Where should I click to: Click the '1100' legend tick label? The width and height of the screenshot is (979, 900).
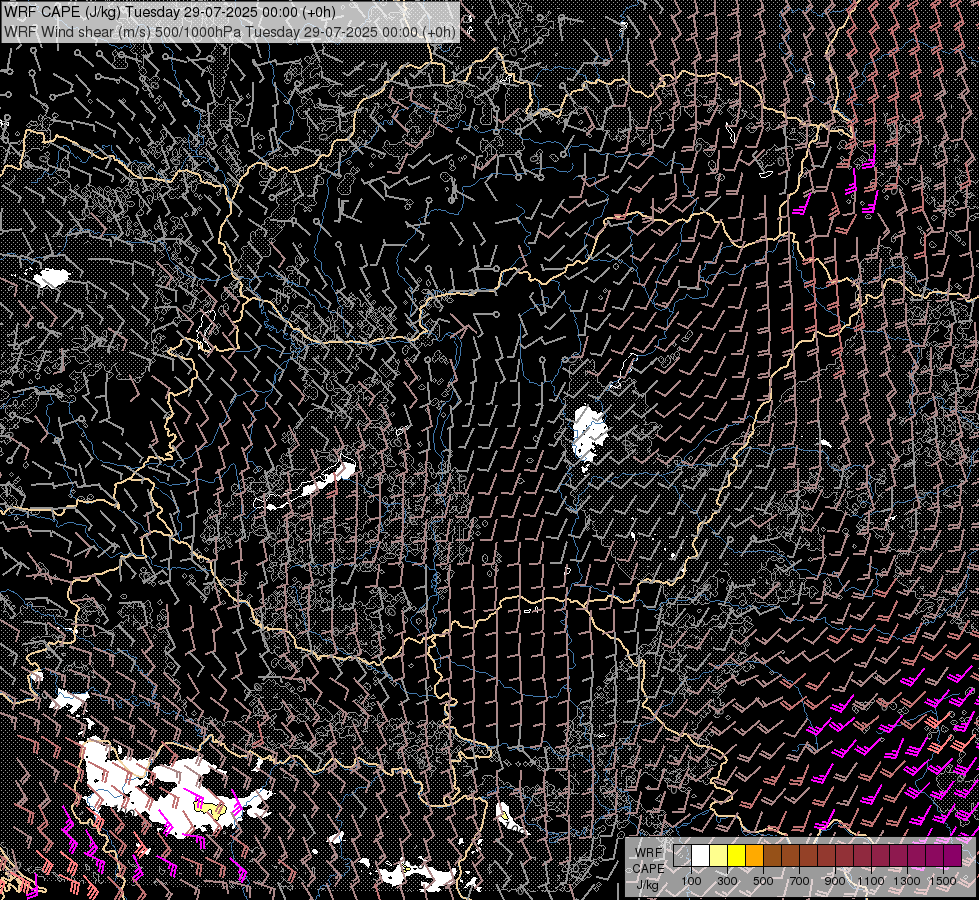click(x=870, y=881)
